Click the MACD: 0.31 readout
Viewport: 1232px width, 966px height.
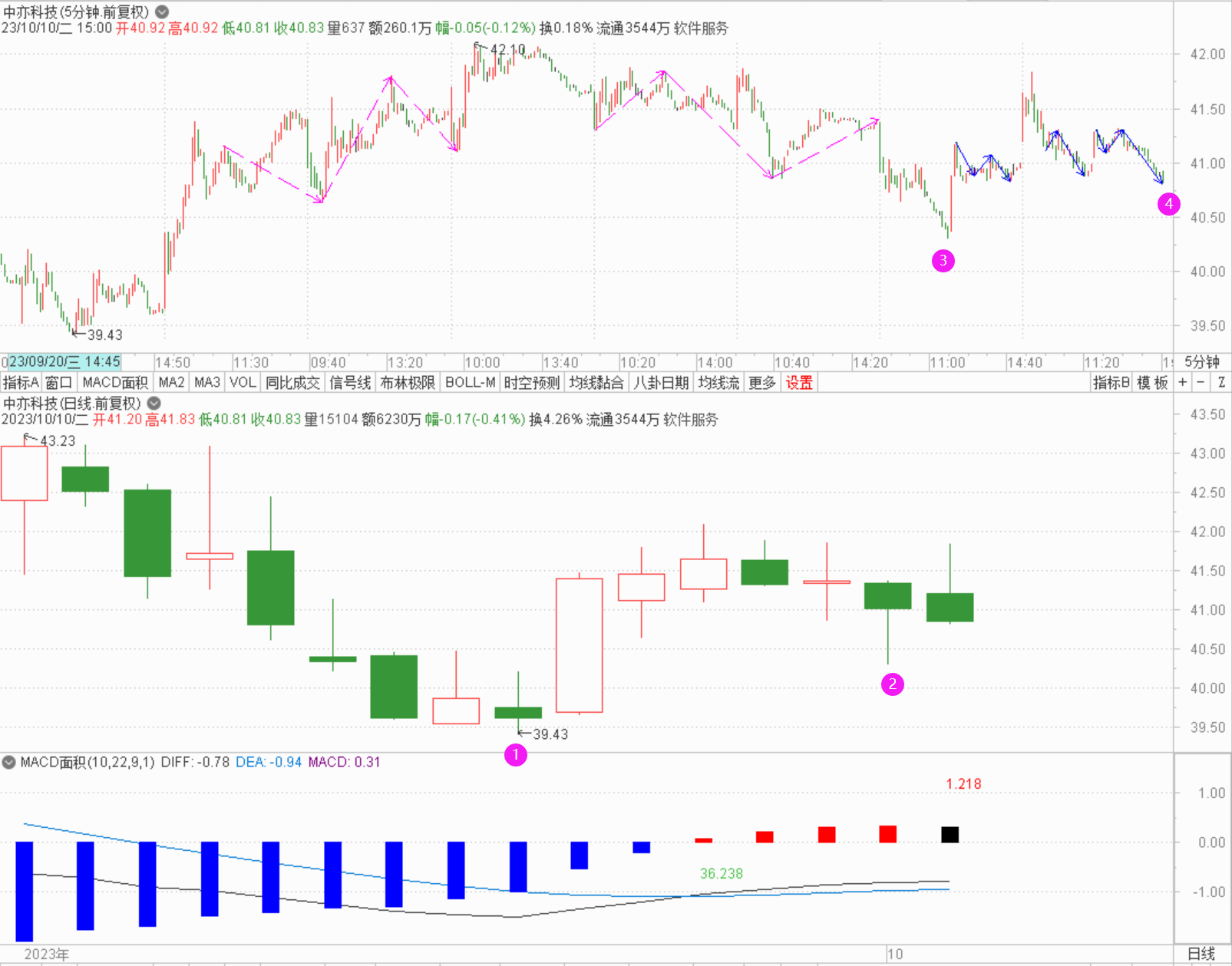click(x=344, y=762)
